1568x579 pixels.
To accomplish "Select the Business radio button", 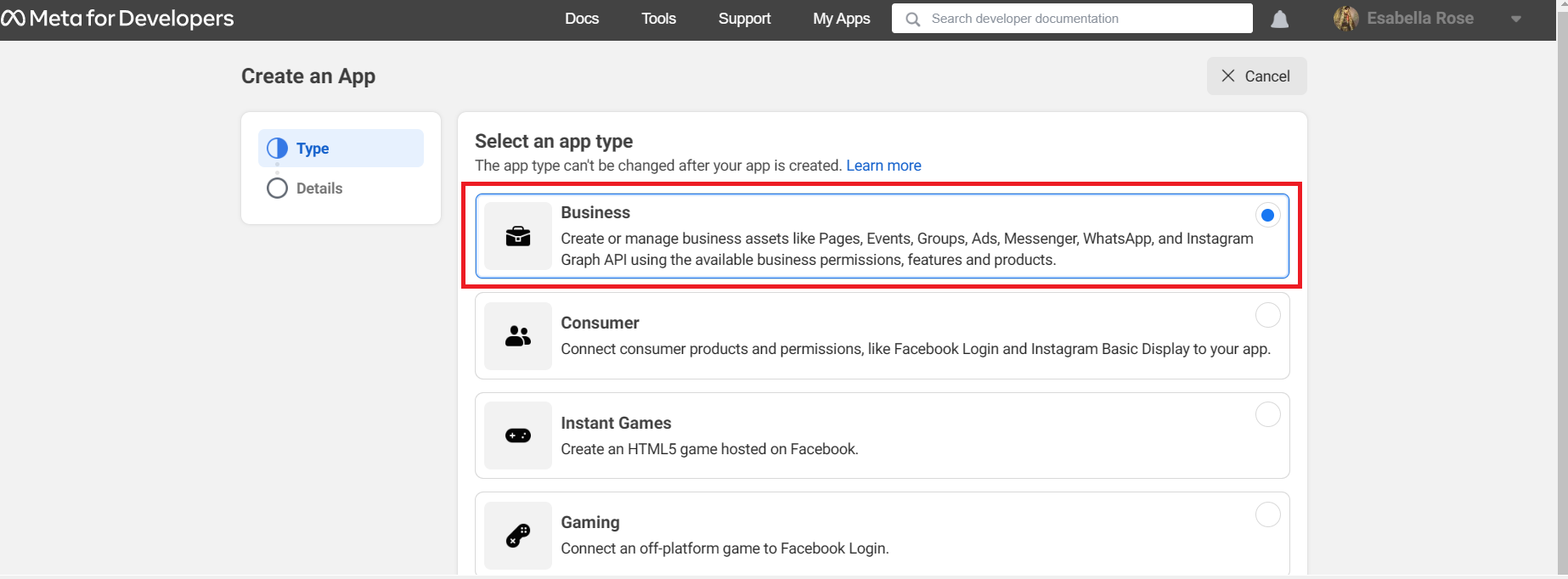I will 1267,216.
